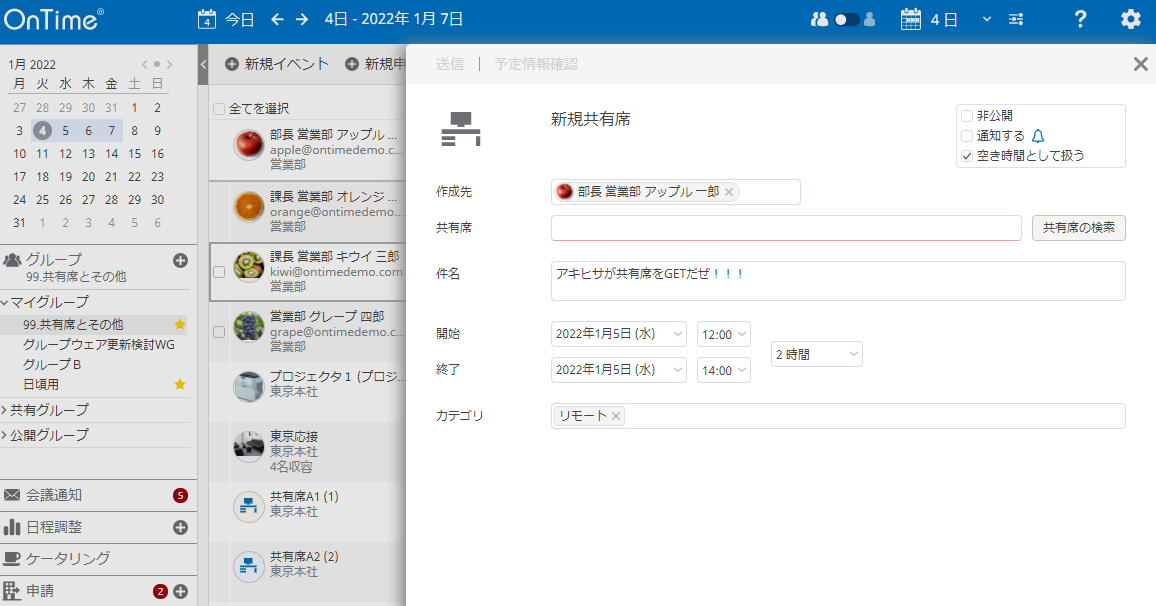1156x606 pixels.
Task: Toggle the group/person view switch
Action: coord(846,19)
